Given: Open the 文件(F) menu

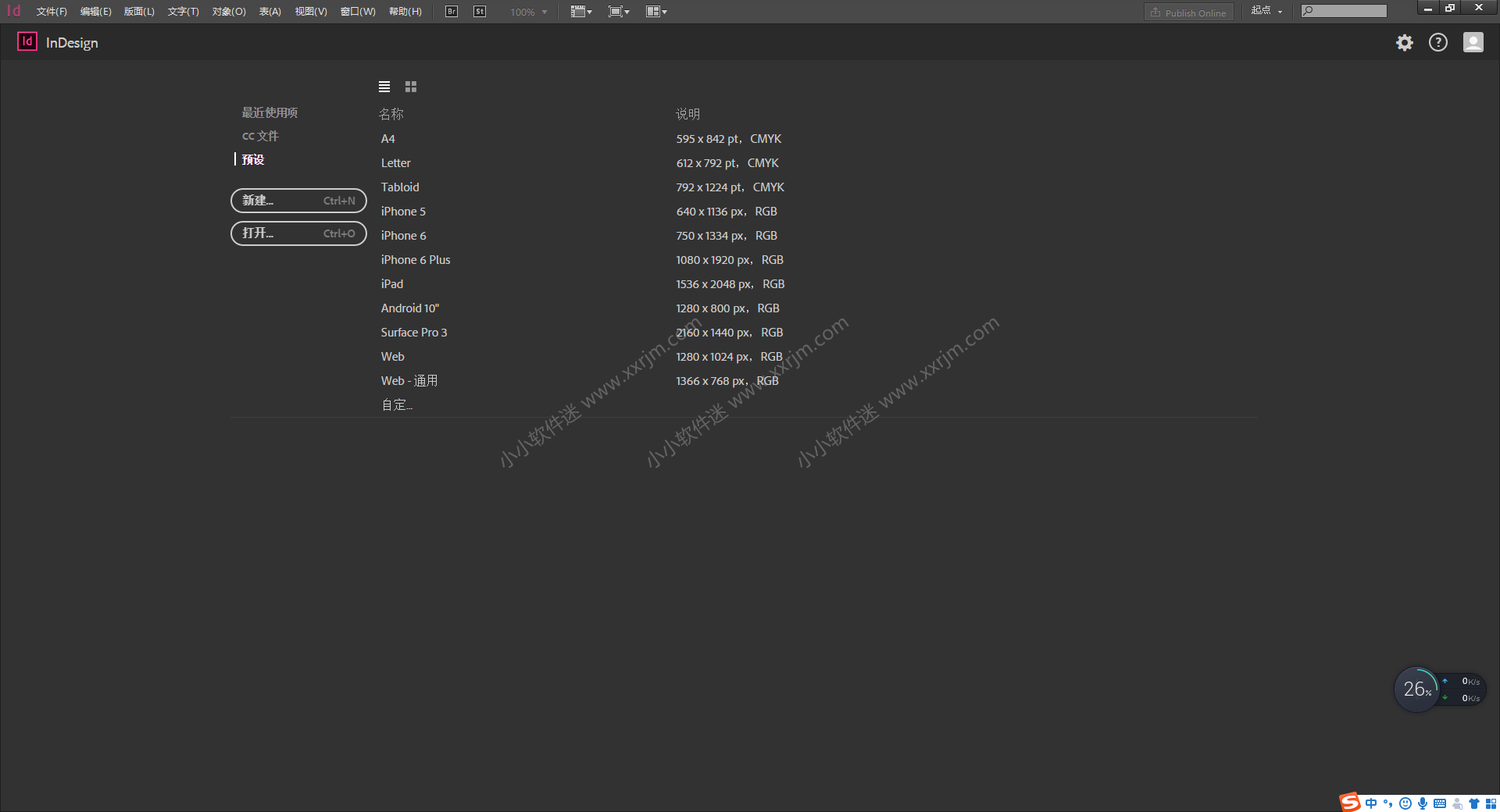Looking at the screenshot, I should click(x=52, y=12).
